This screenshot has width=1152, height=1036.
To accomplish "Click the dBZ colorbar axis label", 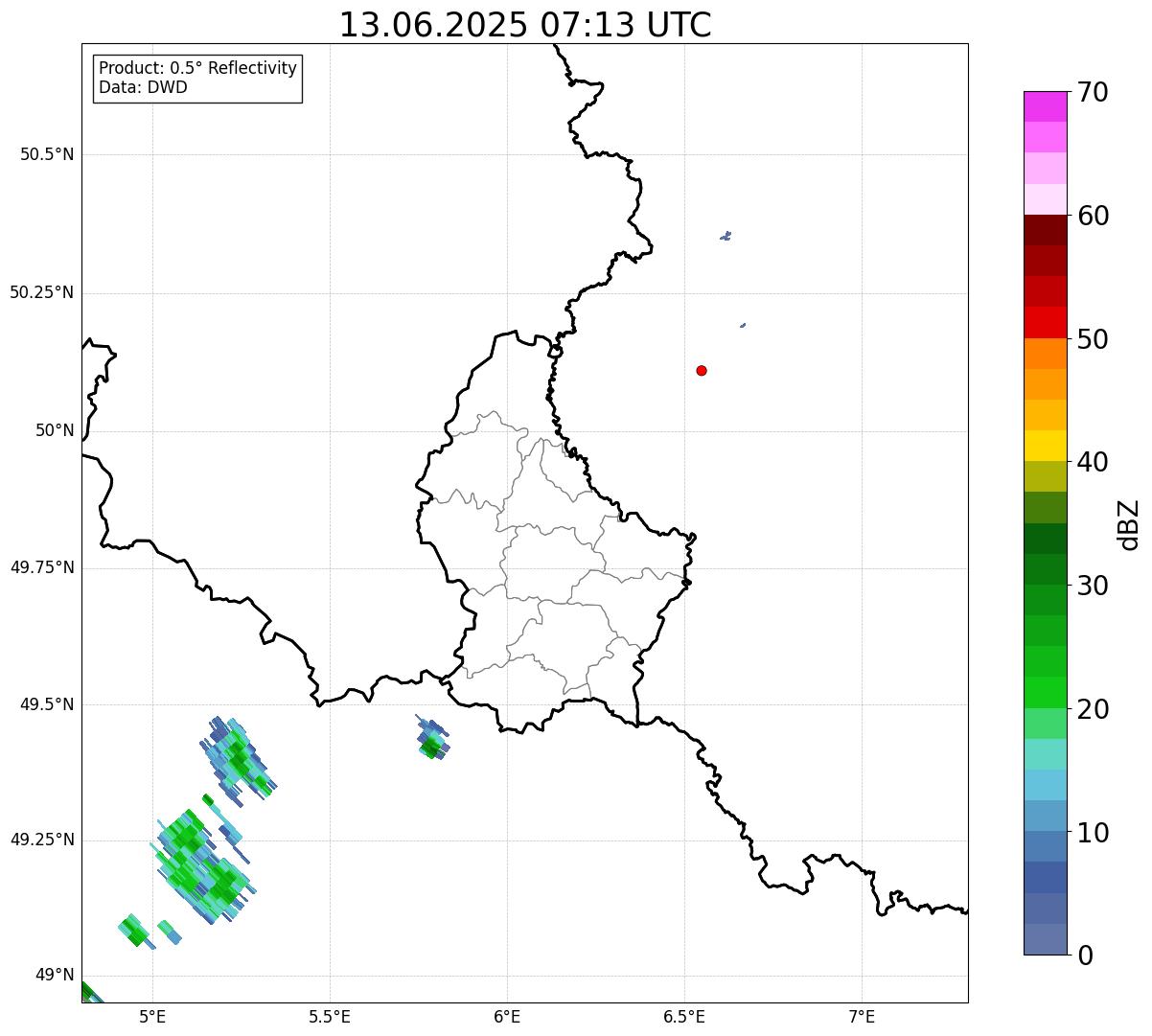I will tap(1129, 524).
